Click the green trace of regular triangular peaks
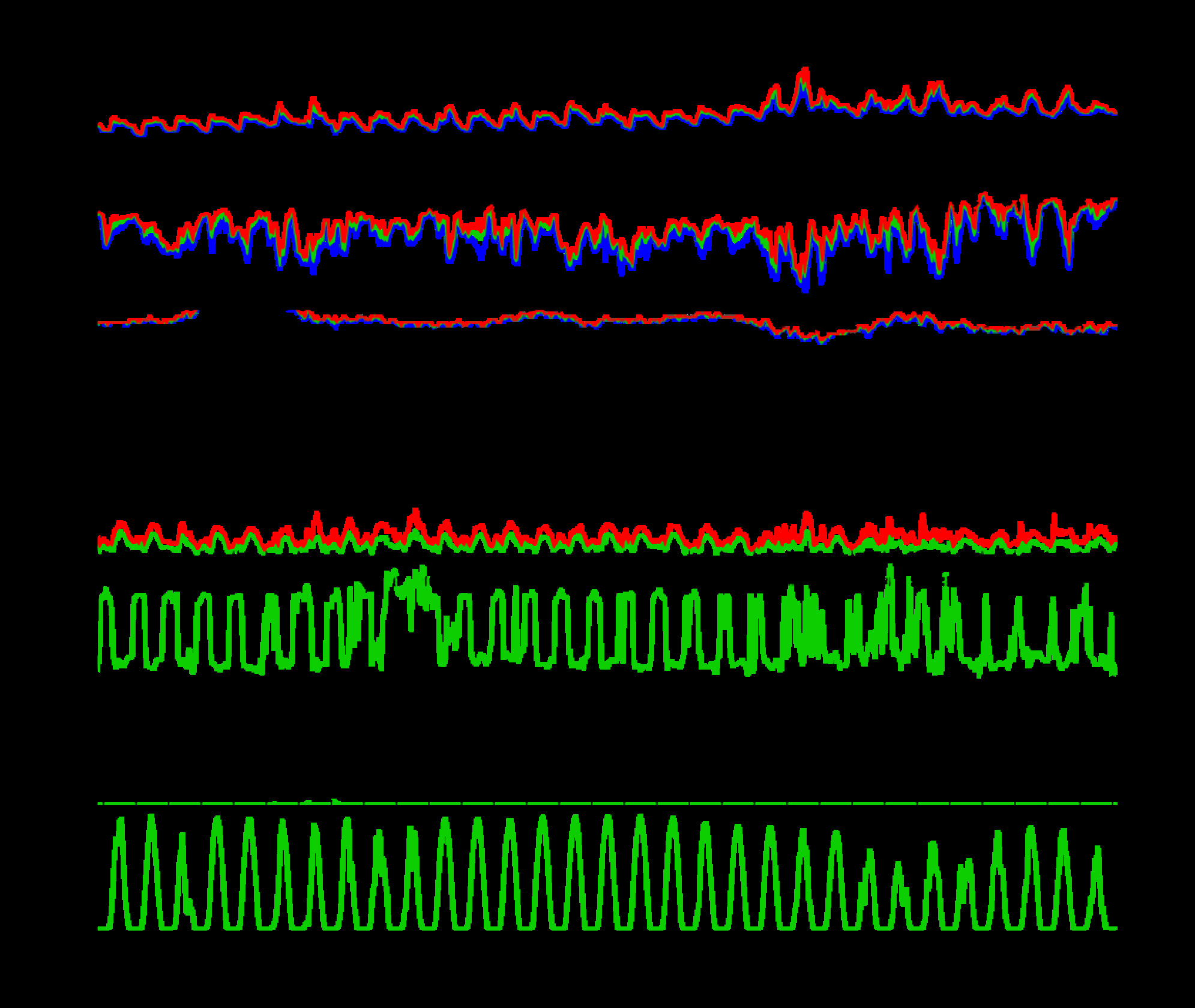This screenshot has width=1195, height=1008. 607,872
